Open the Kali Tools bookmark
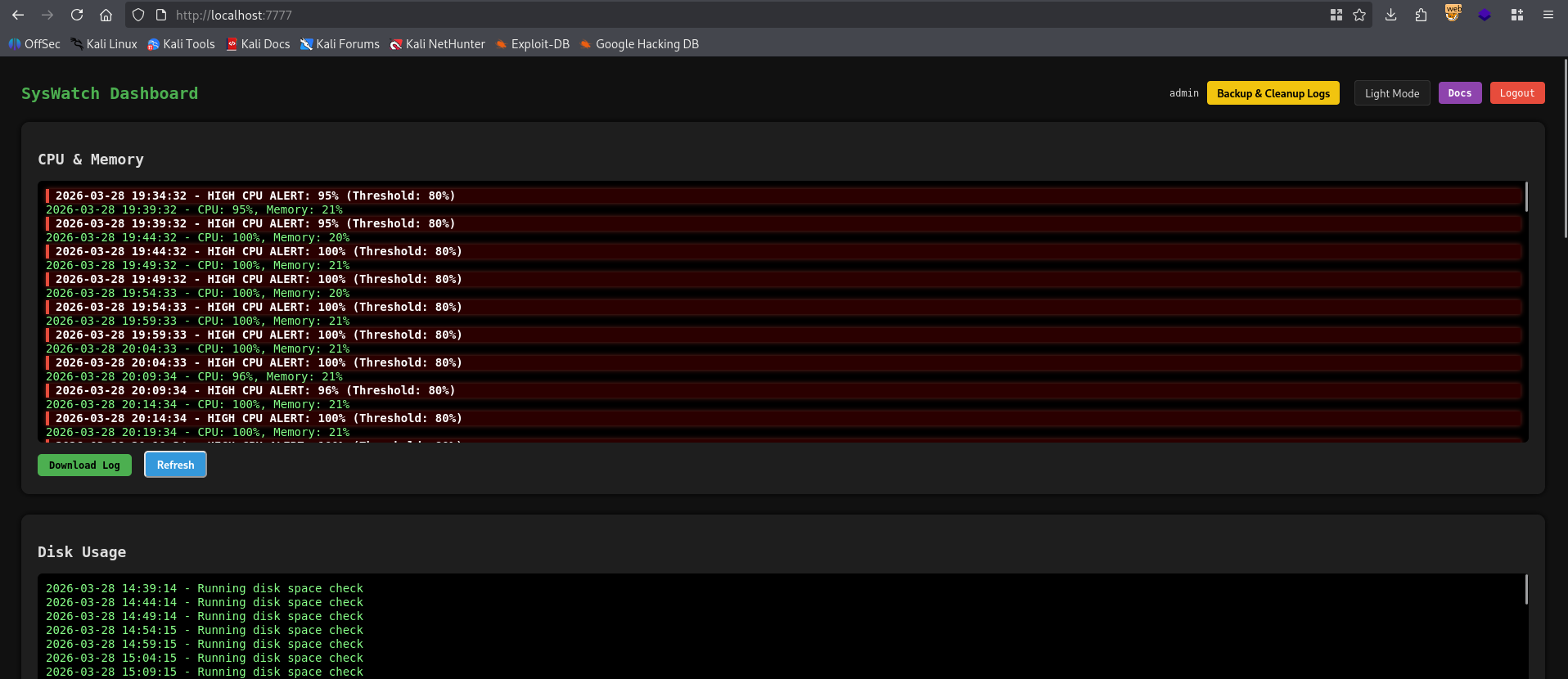Viewport: 1568px width, 679px height. (181, 44)
